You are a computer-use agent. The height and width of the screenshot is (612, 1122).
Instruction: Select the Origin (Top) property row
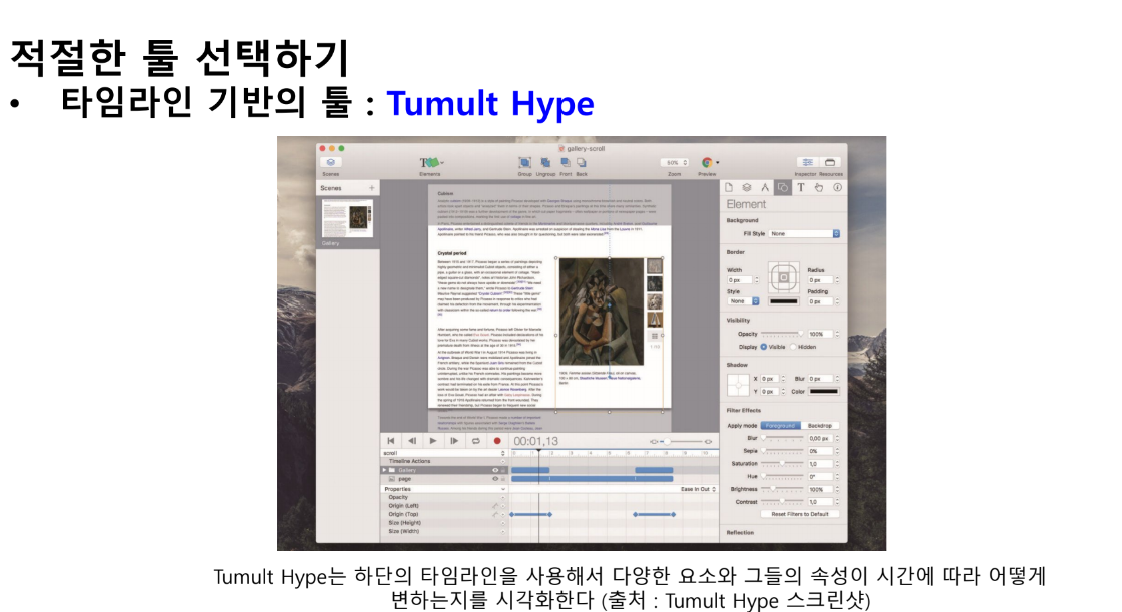pos(444,514)
